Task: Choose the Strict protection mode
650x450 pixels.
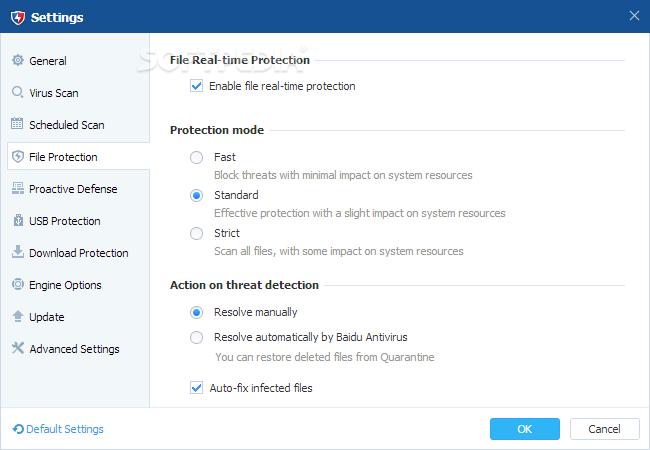Action: pyautogui.click(x=196, y=233)
